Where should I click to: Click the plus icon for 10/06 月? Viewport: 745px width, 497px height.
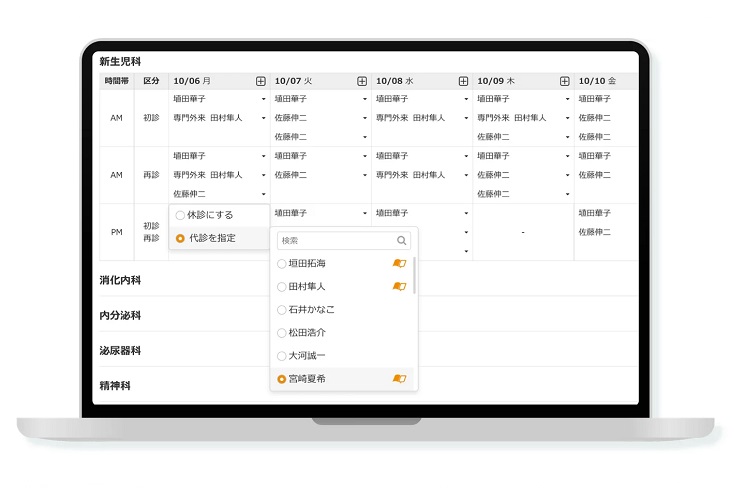click(x=261, y=81)
